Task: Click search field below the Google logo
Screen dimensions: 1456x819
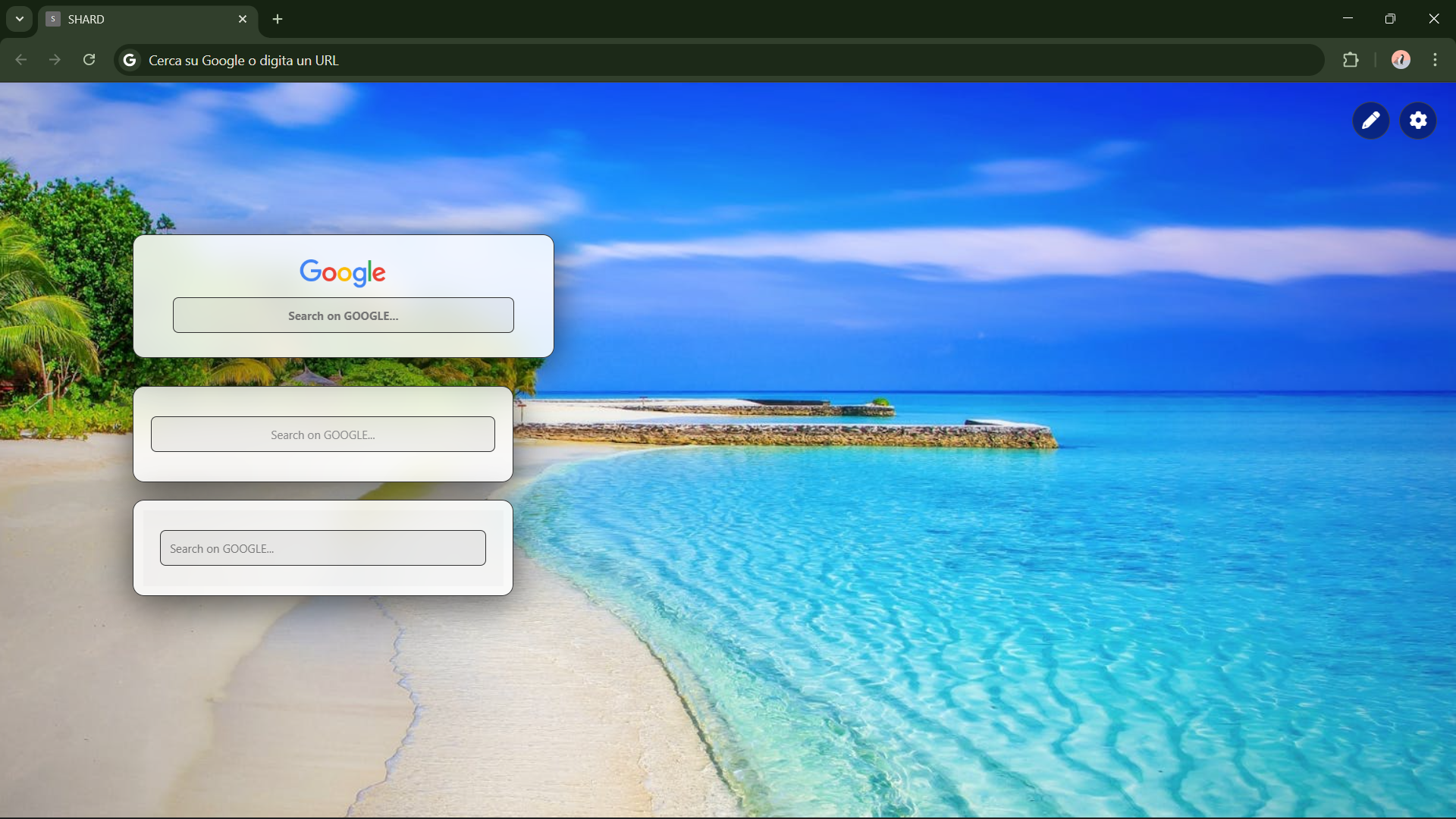Action: pos(343,315)
